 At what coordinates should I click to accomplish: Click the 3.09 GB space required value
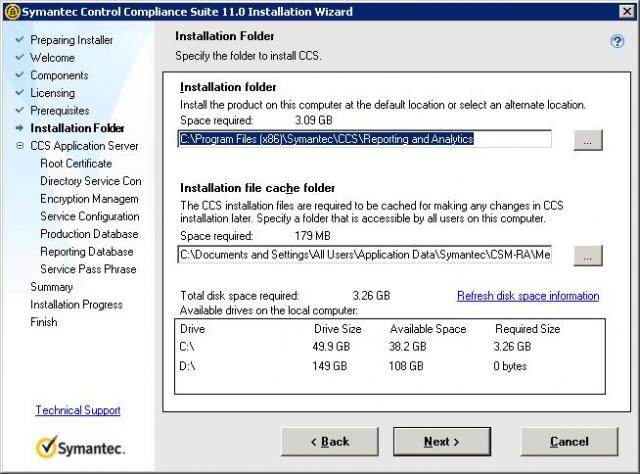point(313,120)
